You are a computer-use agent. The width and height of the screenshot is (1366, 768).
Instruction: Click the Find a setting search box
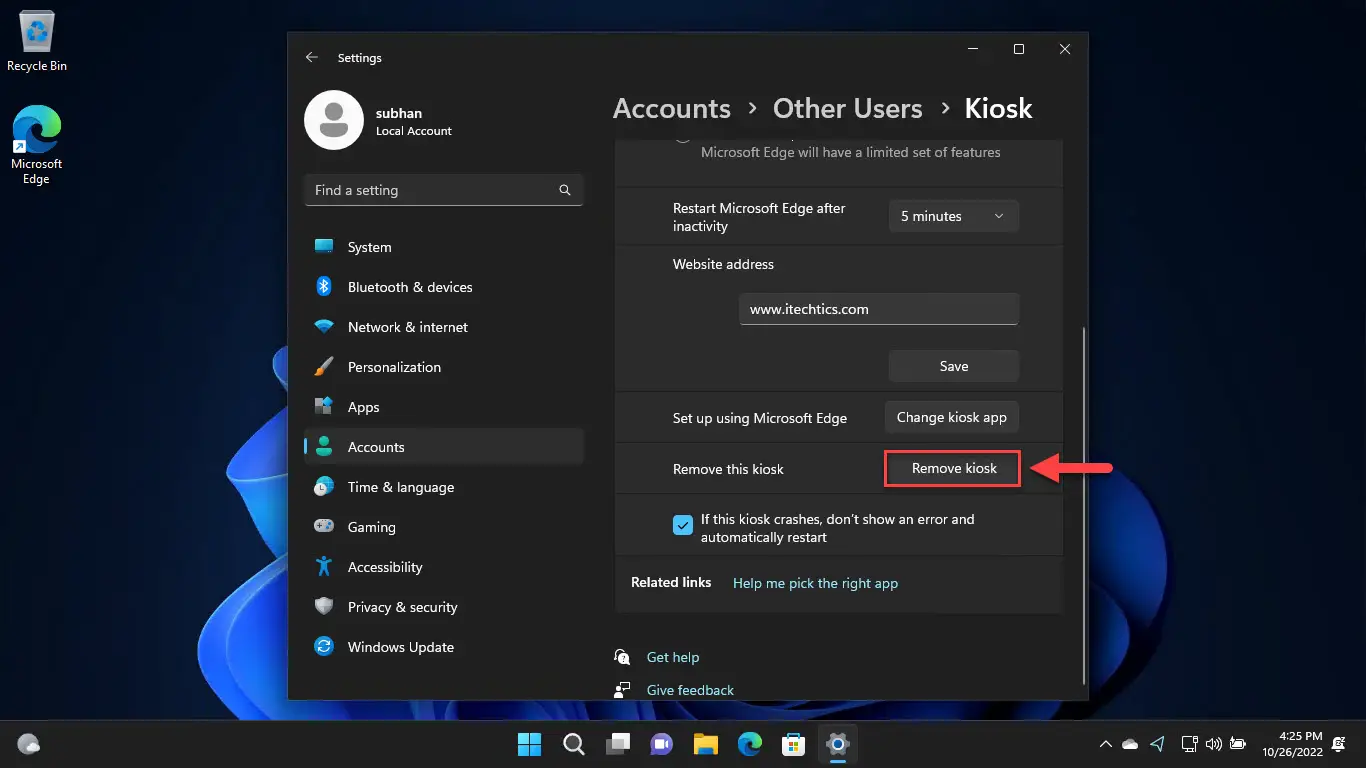(x=444, y=190)
